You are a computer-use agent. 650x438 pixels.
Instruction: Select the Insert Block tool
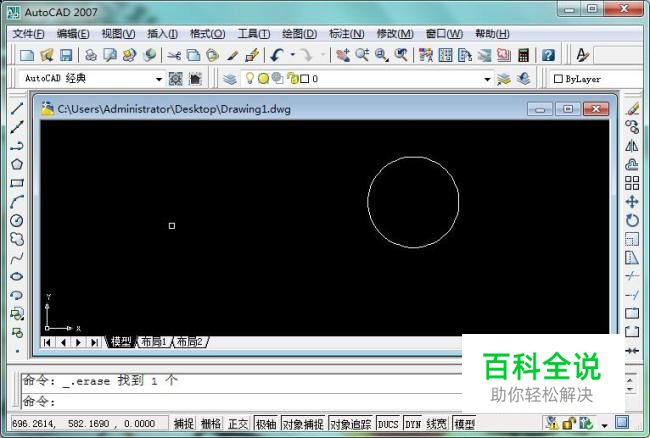[x=17, y=314]
